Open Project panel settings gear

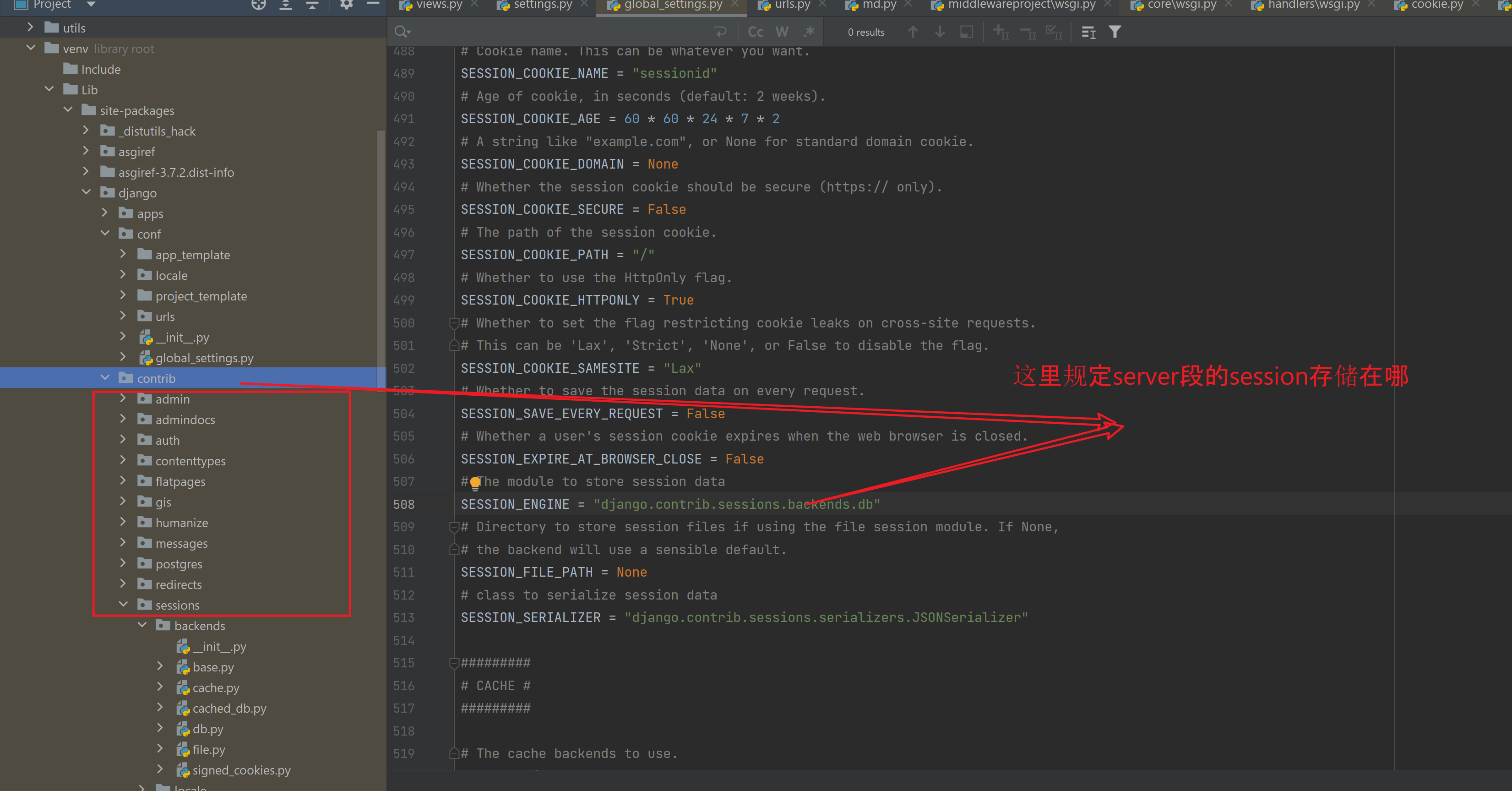[x=346, y=5]
